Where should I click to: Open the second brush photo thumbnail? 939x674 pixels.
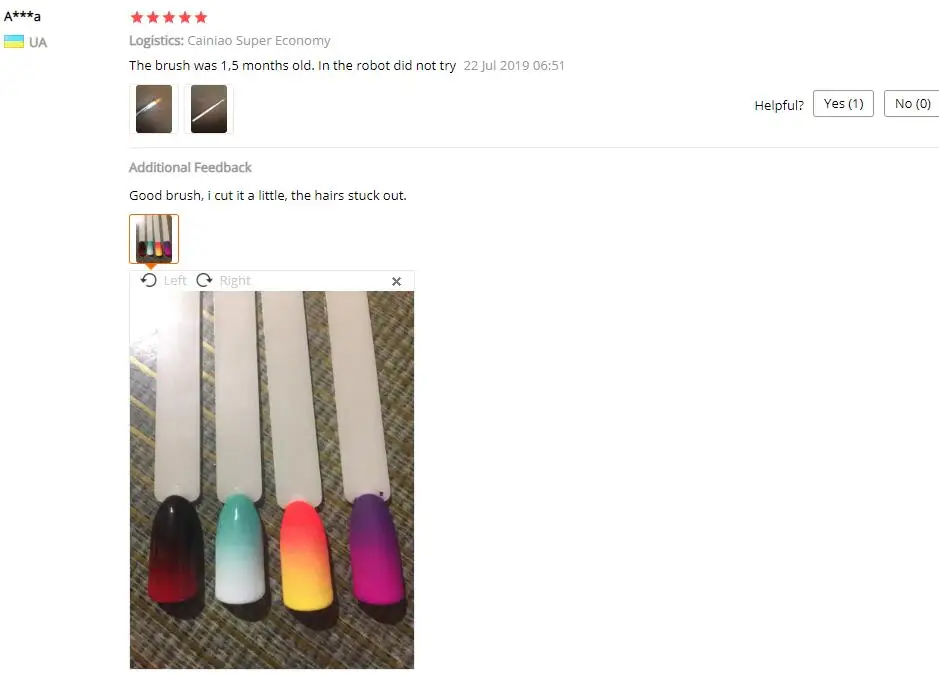(208, 108)
